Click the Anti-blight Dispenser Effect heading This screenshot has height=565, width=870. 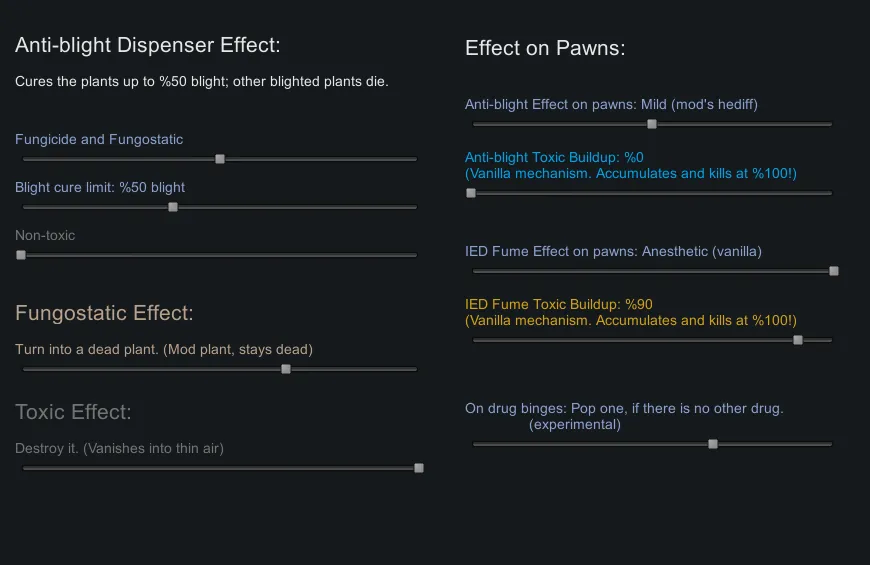148,45
